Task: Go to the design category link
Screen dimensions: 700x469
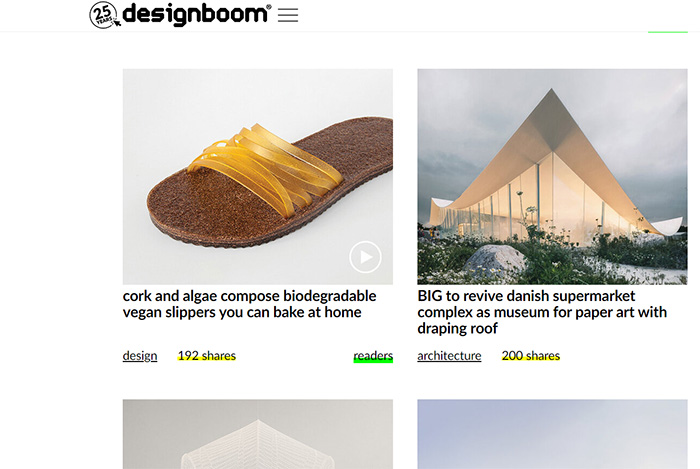Action: point(140,356)
